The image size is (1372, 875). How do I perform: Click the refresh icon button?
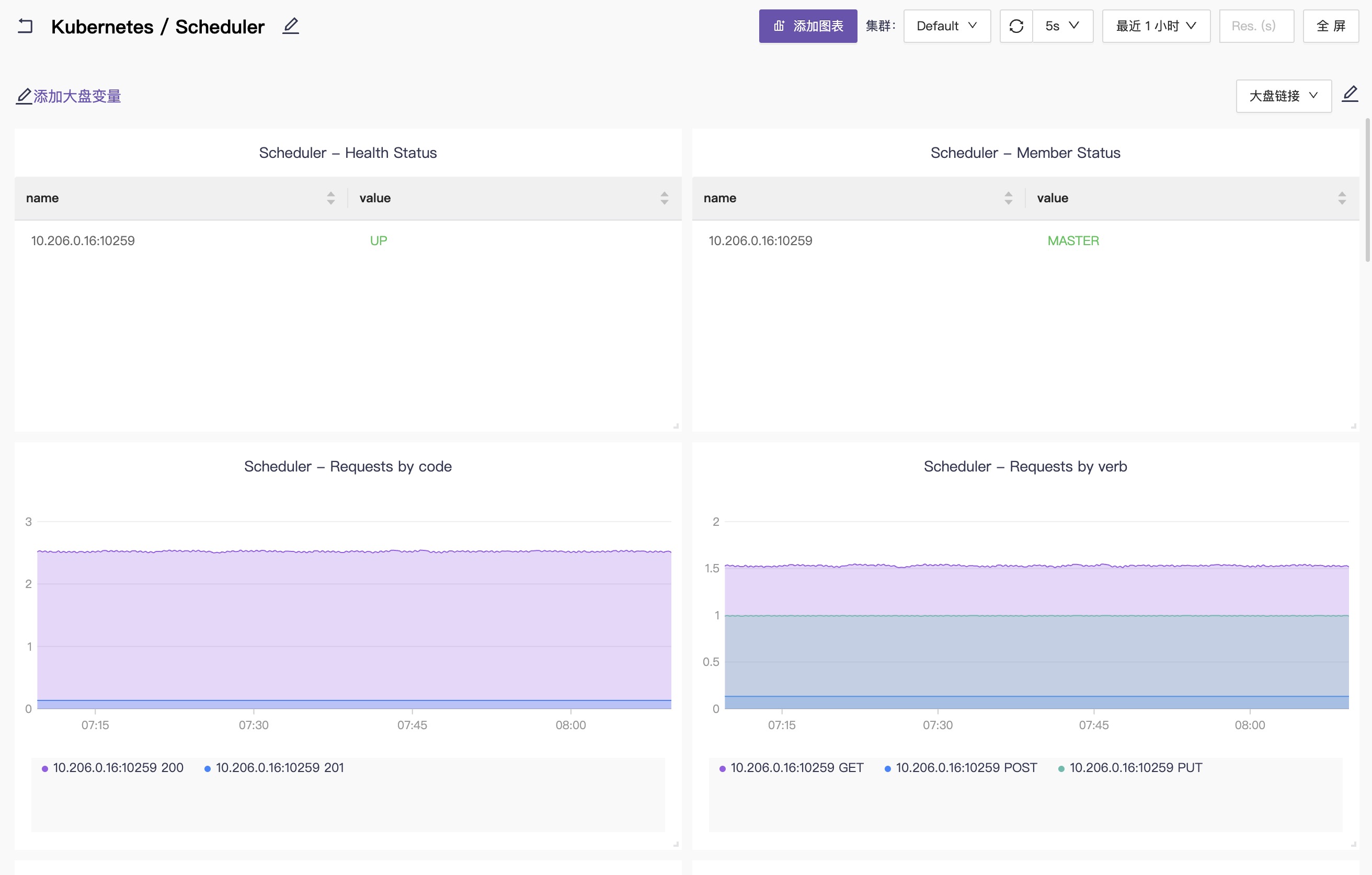pyautogui.click(x=1016, y=26)
